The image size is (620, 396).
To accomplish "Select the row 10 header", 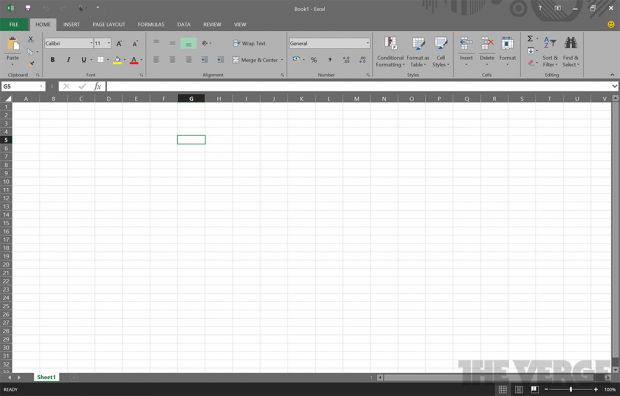I will pos(6,182).
